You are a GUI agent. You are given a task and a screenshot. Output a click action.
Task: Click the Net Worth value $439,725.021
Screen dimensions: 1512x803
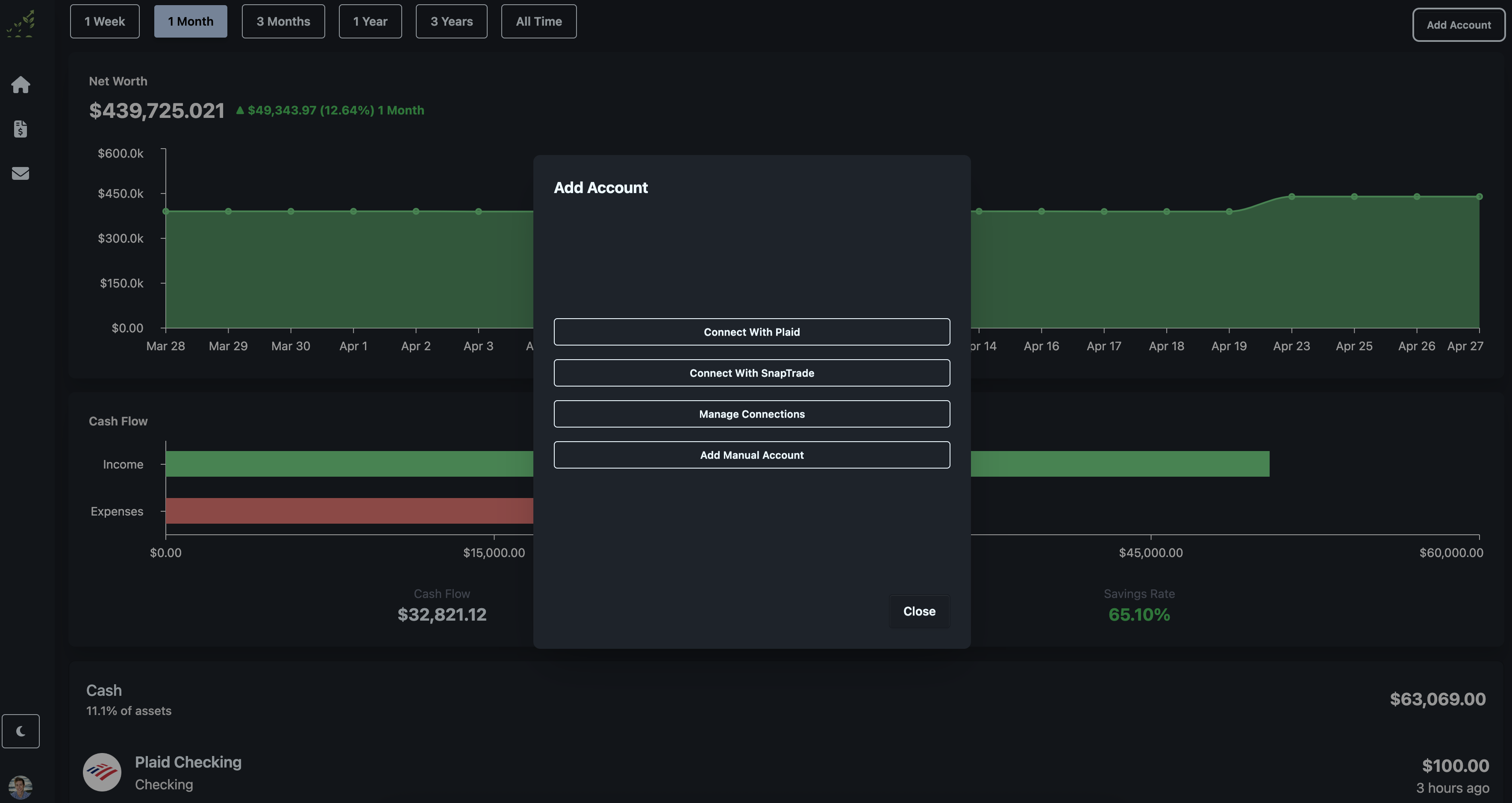(157, 110)
